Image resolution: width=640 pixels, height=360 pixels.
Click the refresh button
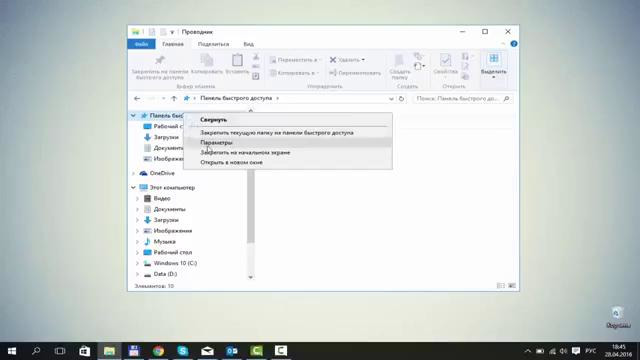point(402,99)
